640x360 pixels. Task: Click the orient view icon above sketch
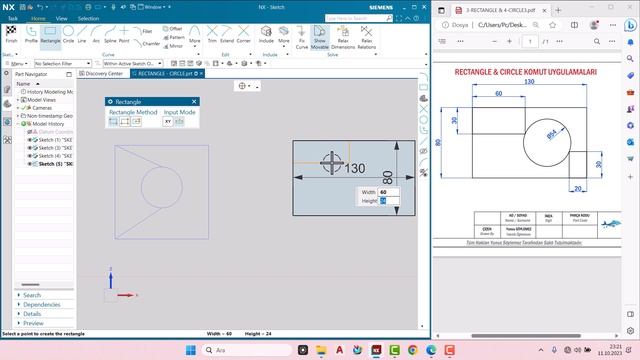(x=242, y=86)
